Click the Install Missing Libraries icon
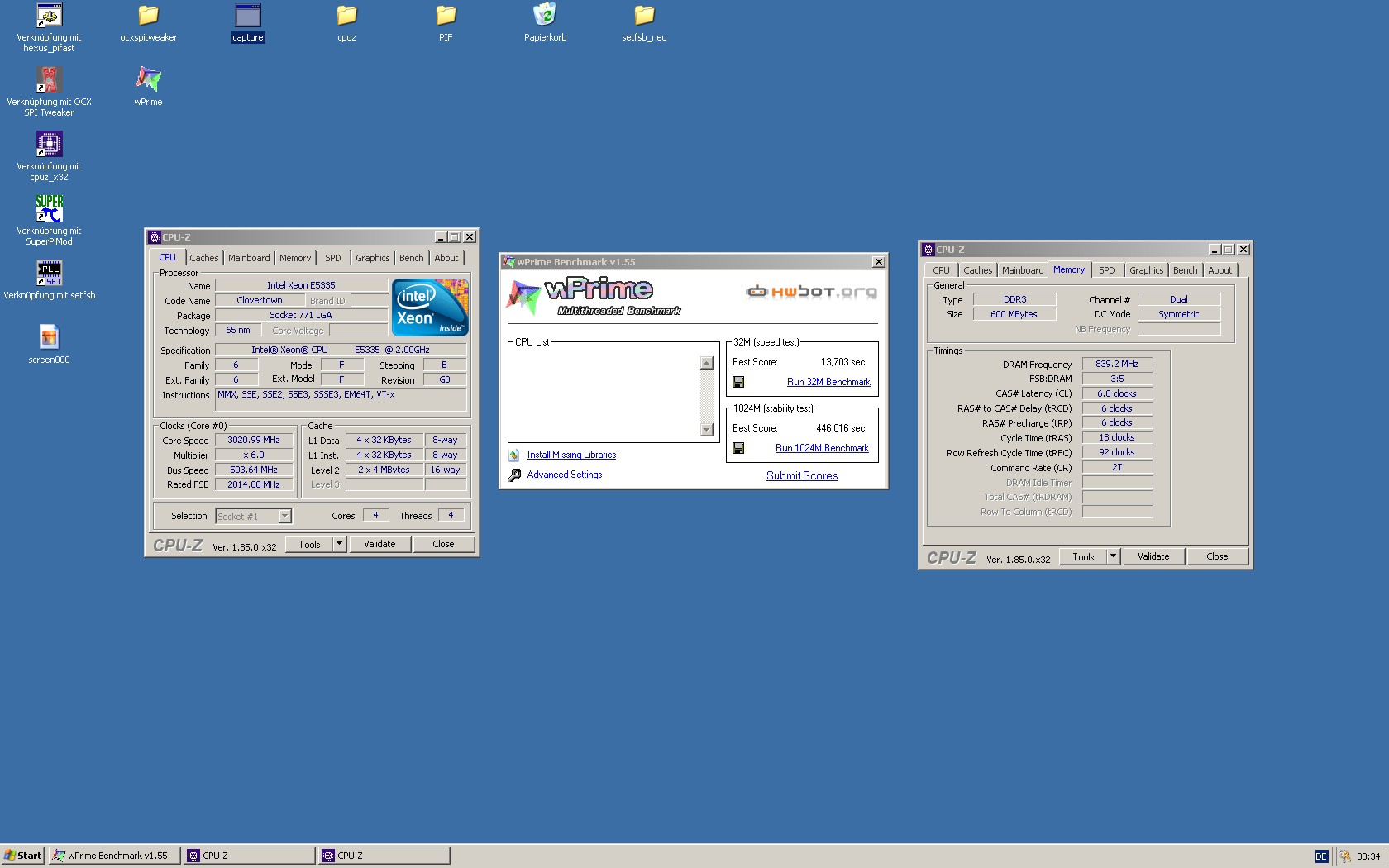 pos(514,455)
